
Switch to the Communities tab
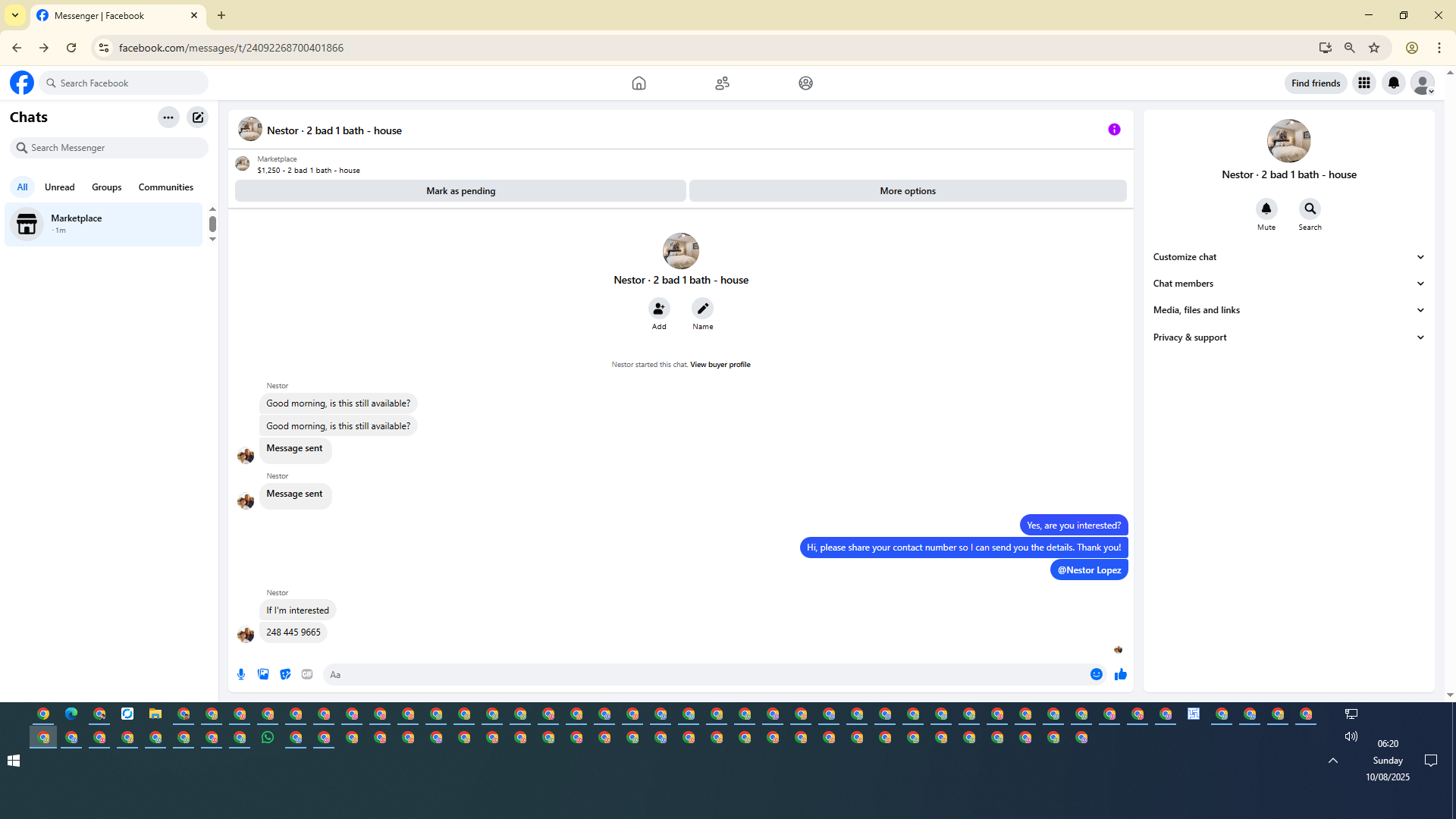[165, 187]
